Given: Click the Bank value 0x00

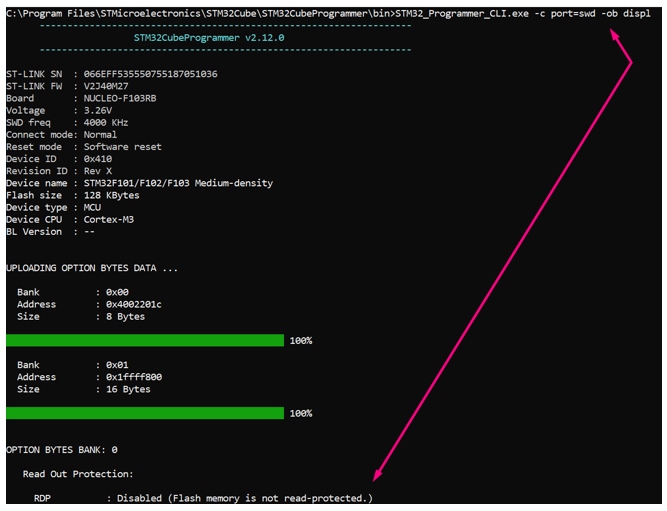Looking at the screenshot, I should coord(117,292).
